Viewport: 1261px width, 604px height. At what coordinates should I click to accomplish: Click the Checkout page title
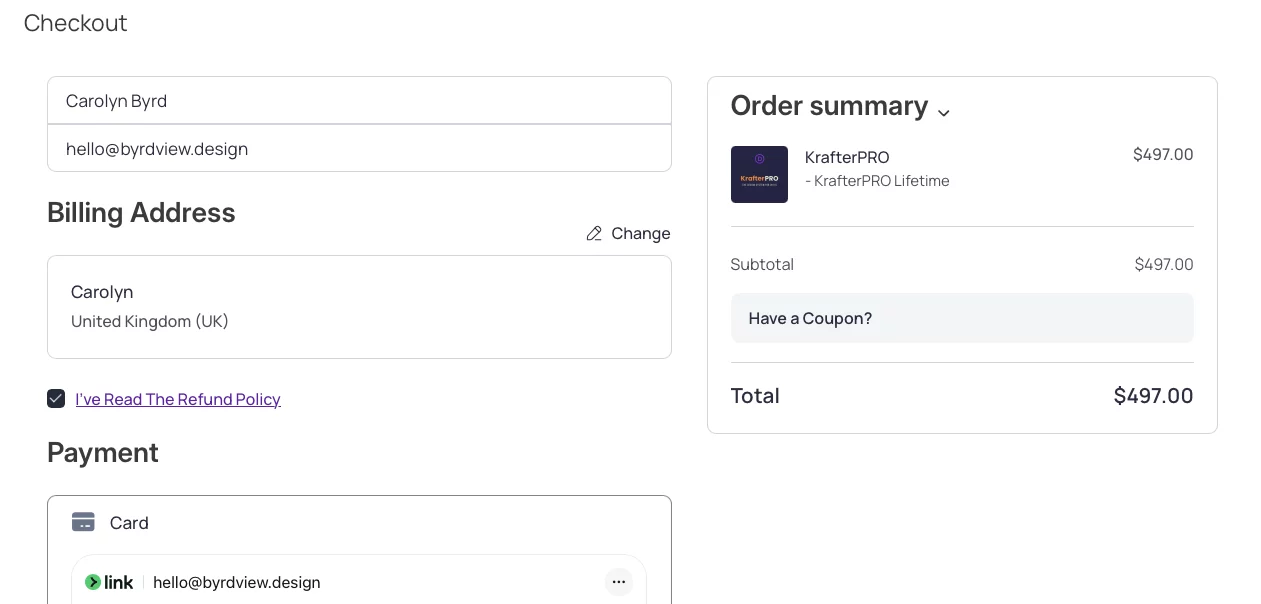tap(76, 22)
